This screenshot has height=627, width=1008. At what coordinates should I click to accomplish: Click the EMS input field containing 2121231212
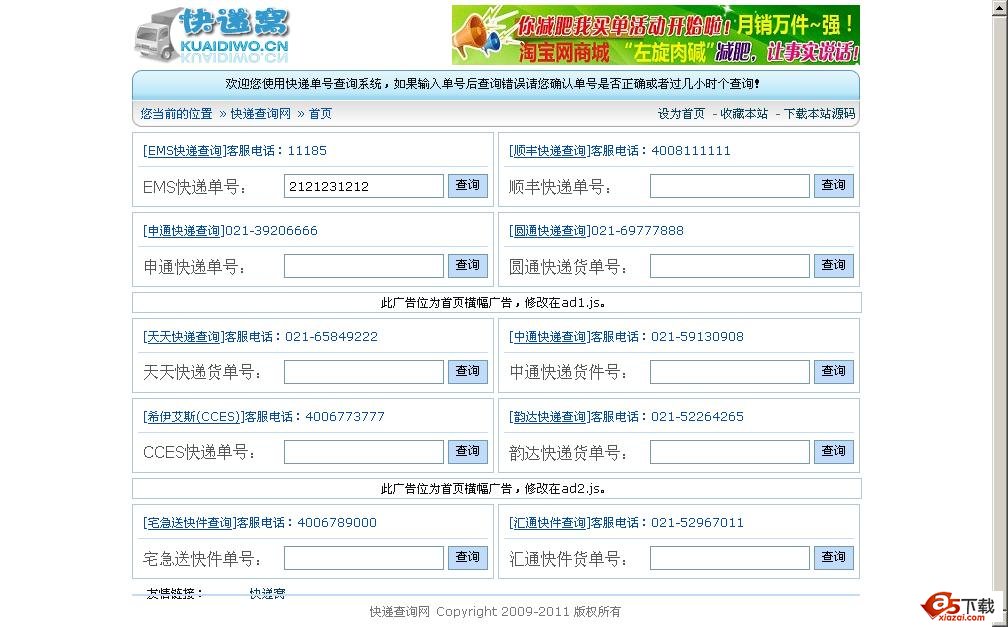363,185
